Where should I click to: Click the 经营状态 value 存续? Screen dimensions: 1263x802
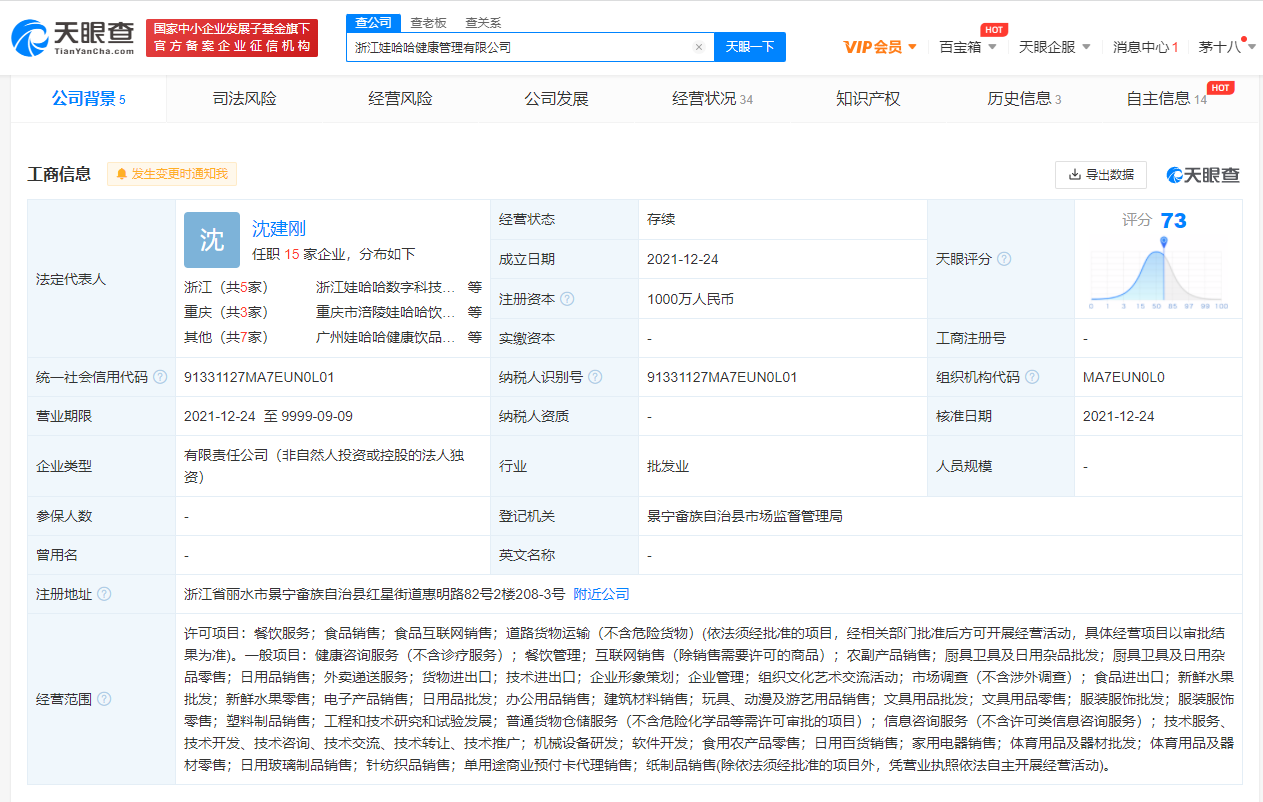pyautogui.click(x=661, y=219)
